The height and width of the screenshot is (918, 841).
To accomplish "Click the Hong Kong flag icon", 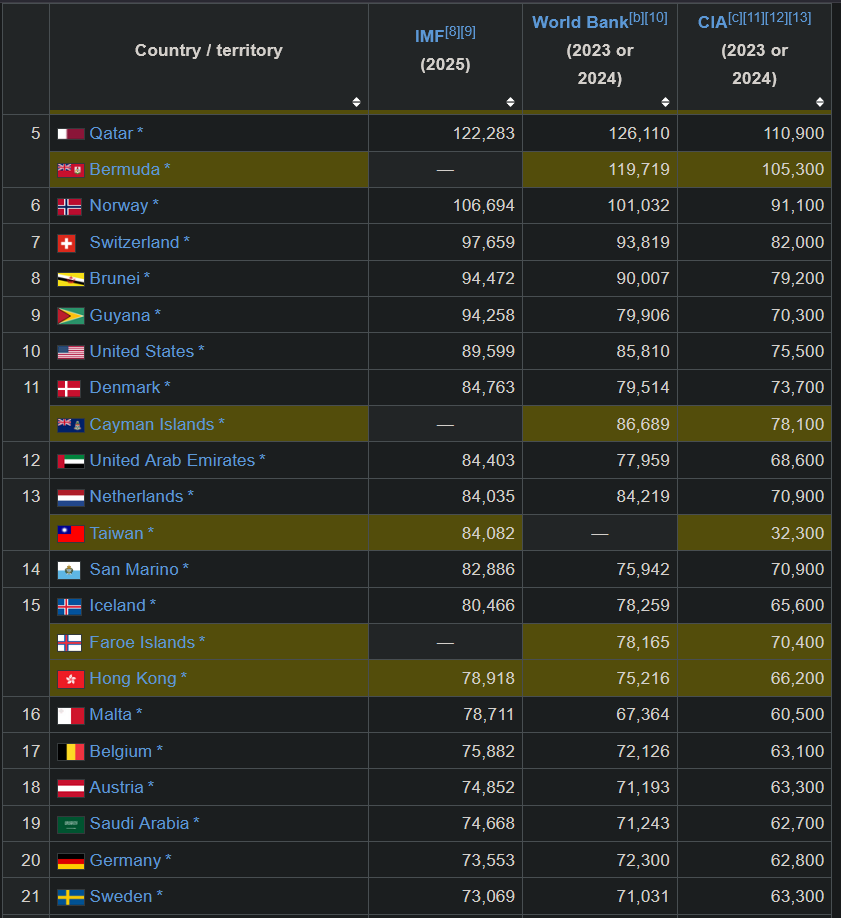I will 71,679.
